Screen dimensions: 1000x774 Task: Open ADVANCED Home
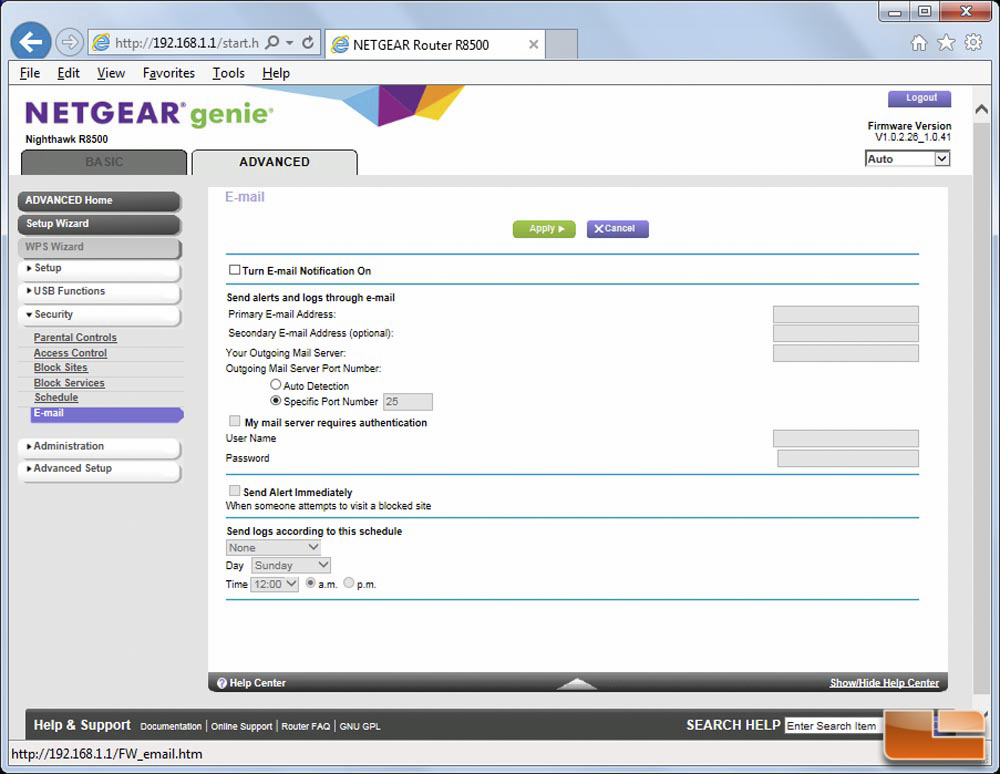coord(99,200)
